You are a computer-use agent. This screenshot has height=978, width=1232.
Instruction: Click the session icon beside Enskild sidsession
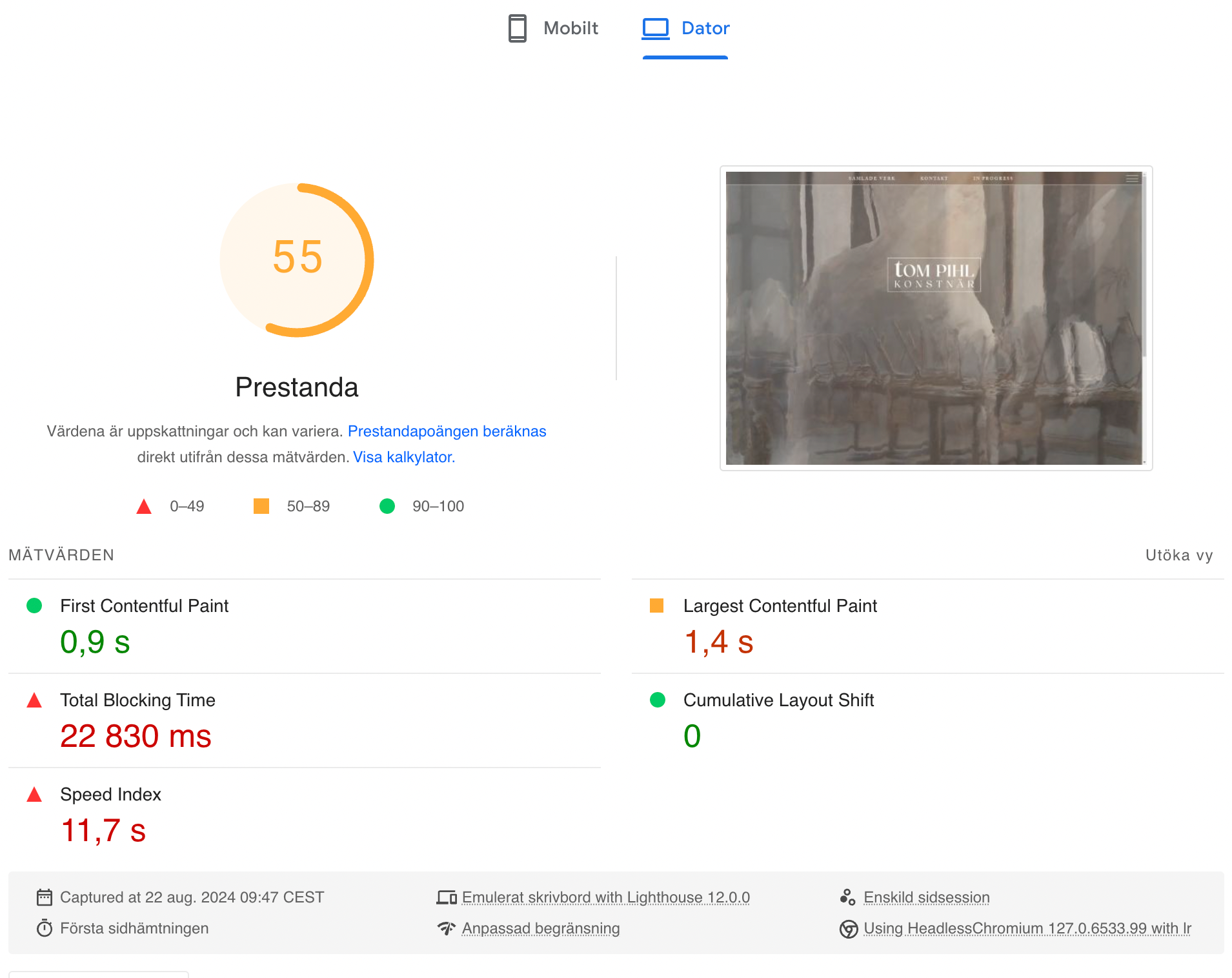click(x=847, y=897)
